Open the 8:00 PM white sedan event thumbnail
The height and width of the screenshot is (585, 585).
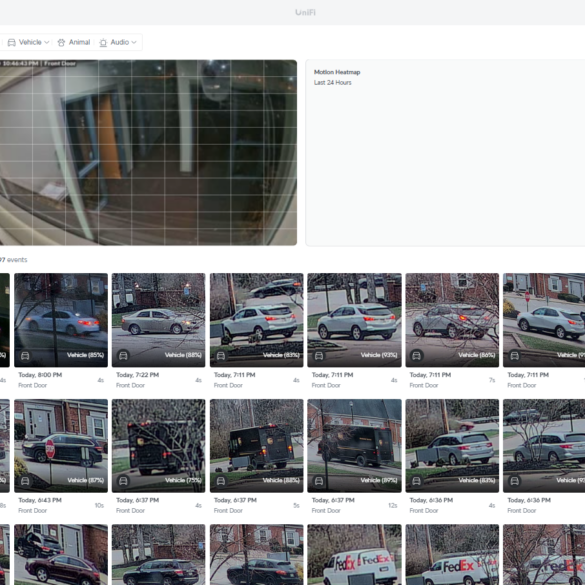coord(61,320)
